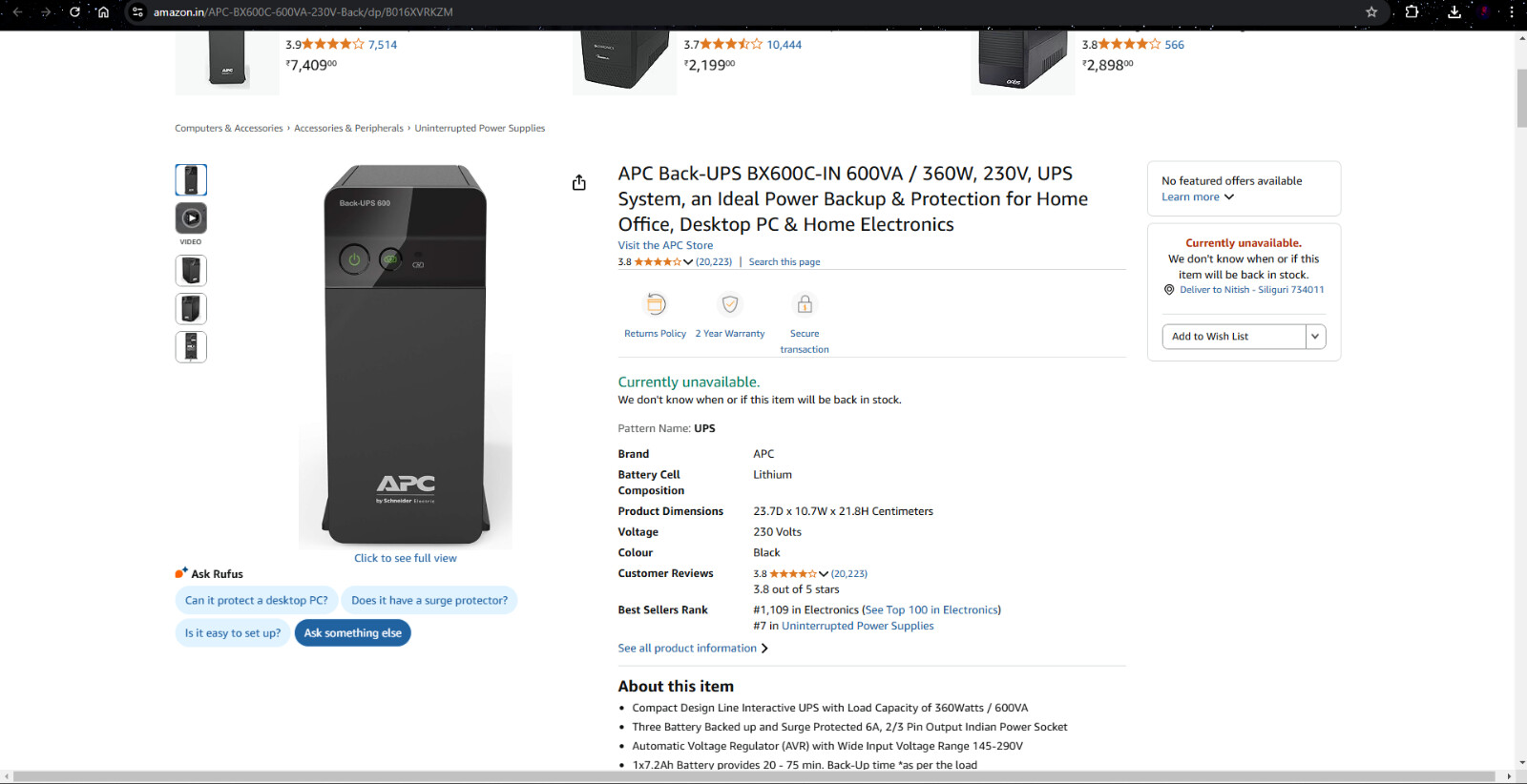This screenshot has height=784, width=1527.
Task: Click the Returns Policy text link
Action: click(x=656, y=334)
